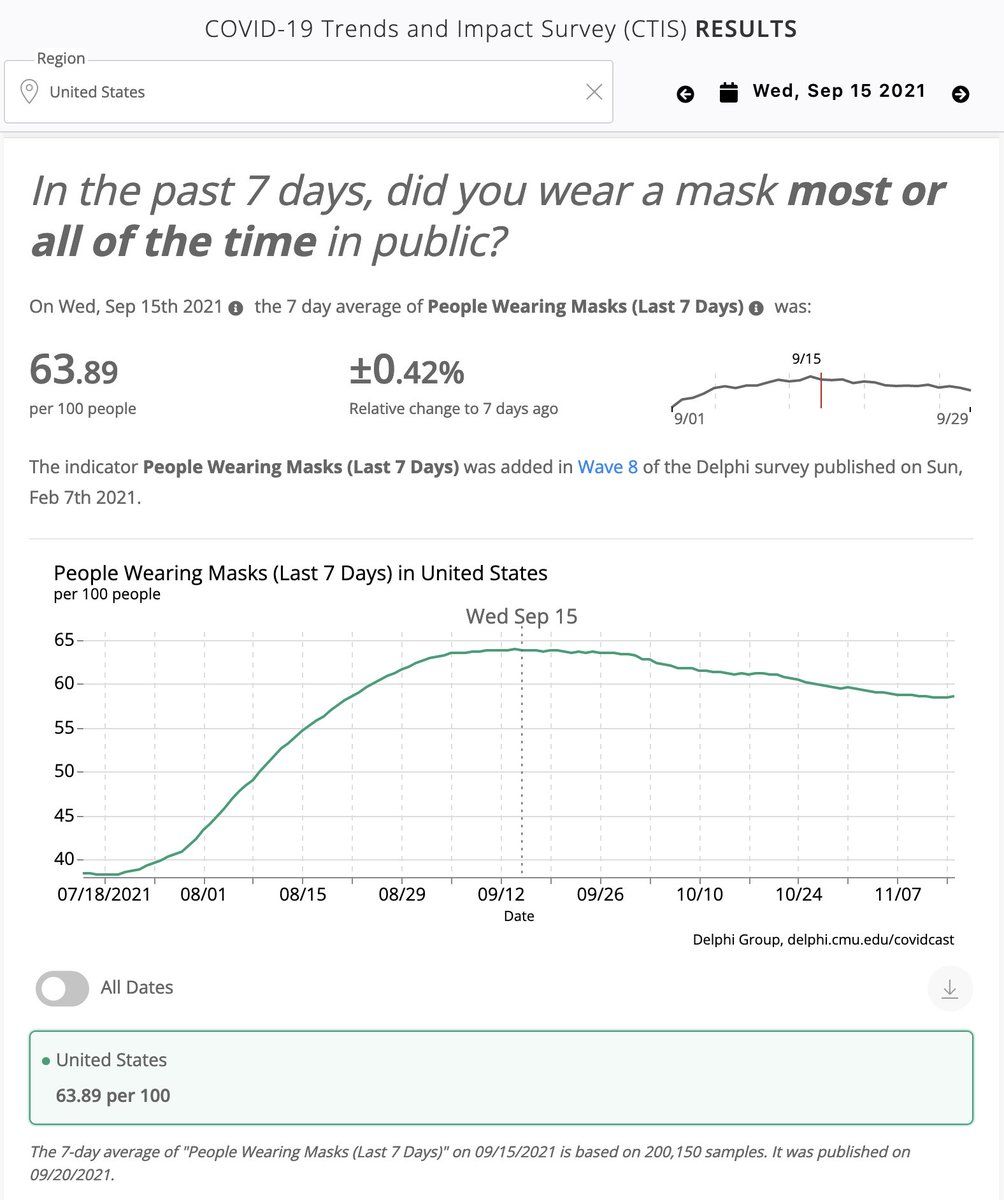This screenshot has width=1004, height=1200.
Task: Open info icon beside People Wearing Masks
Action: click(756, 309)
